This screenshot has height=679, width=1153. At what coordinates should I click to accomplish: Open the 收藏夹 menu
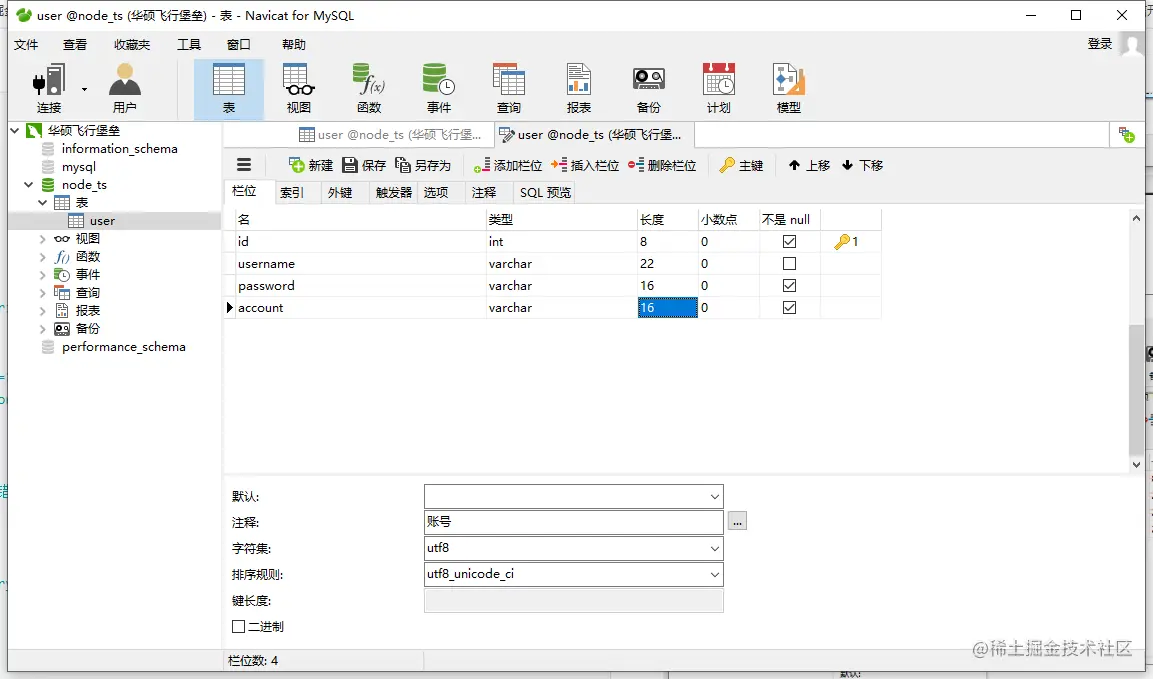click(132, 45)
